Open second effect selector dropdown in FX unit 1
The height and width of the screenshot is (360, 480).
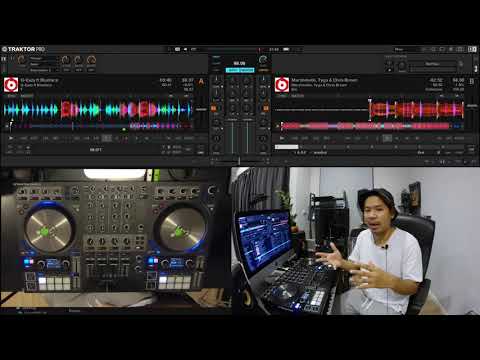[x=44, y=64]
